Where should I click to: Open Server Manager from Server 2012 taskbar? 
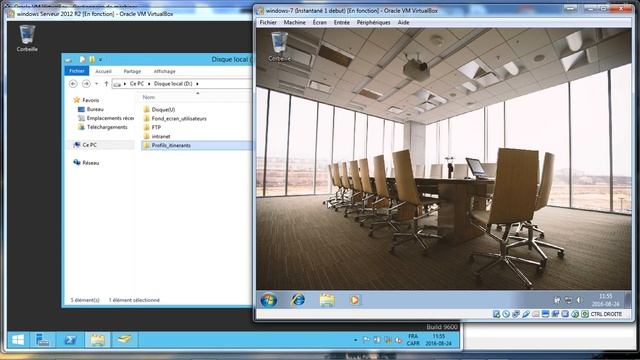click(x=43, y=340)
